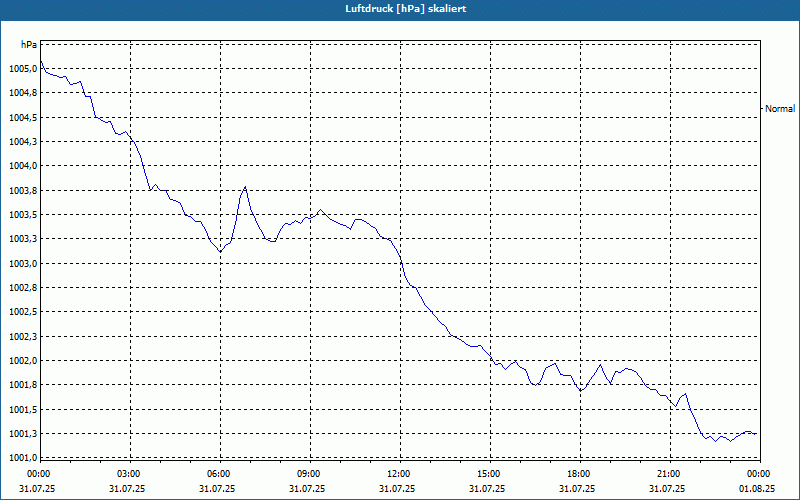Select the 31.07.25 date under 18:00
This screenshot has height=500, width=800.
point(577,488)
